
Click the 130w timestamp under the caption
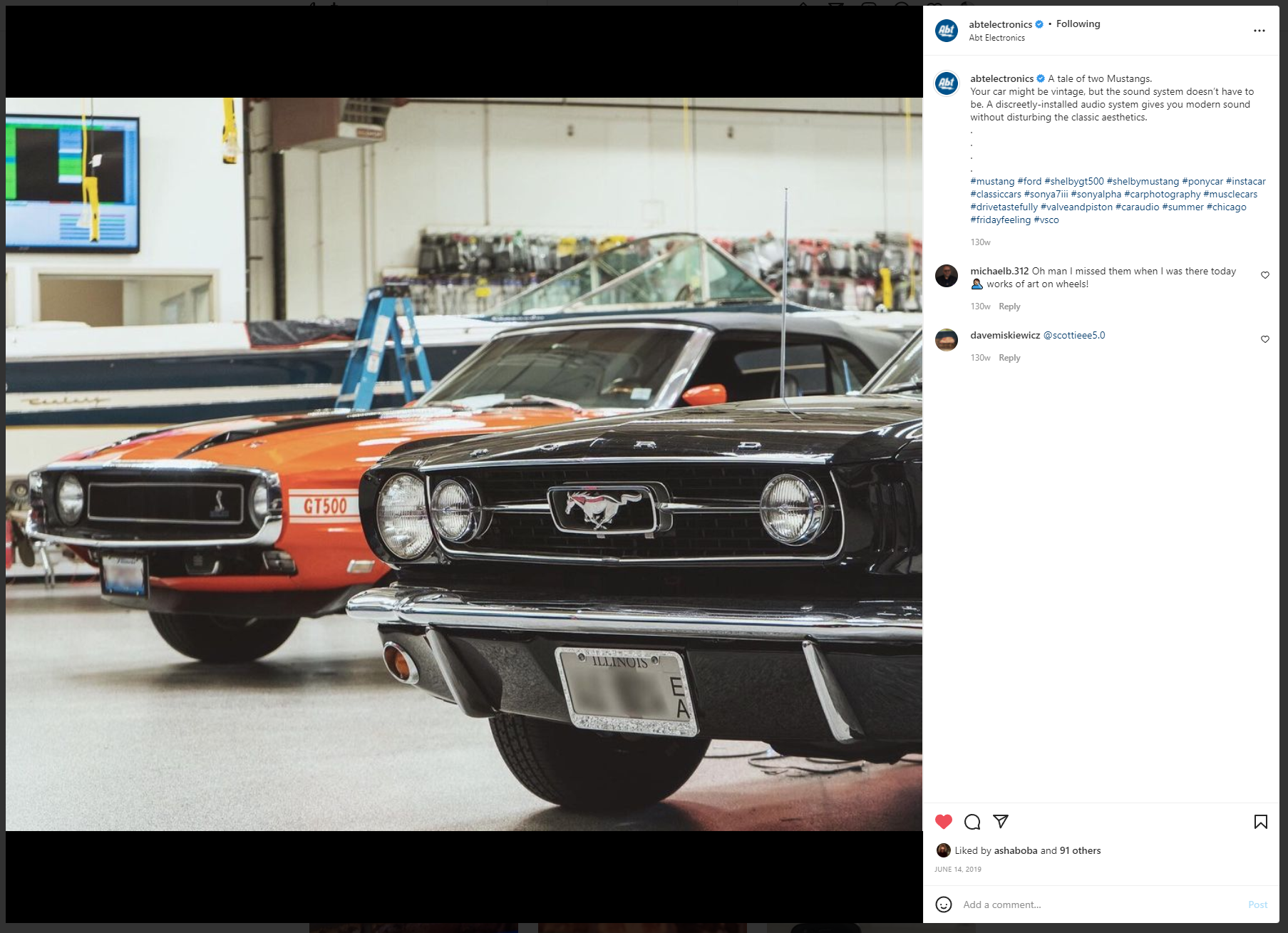[x=980, y=242]
